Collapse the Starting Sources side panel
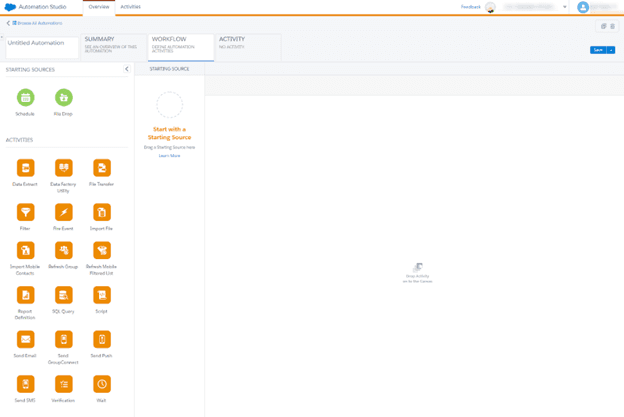This screenshot has height=417, width=624. [126, 69]
